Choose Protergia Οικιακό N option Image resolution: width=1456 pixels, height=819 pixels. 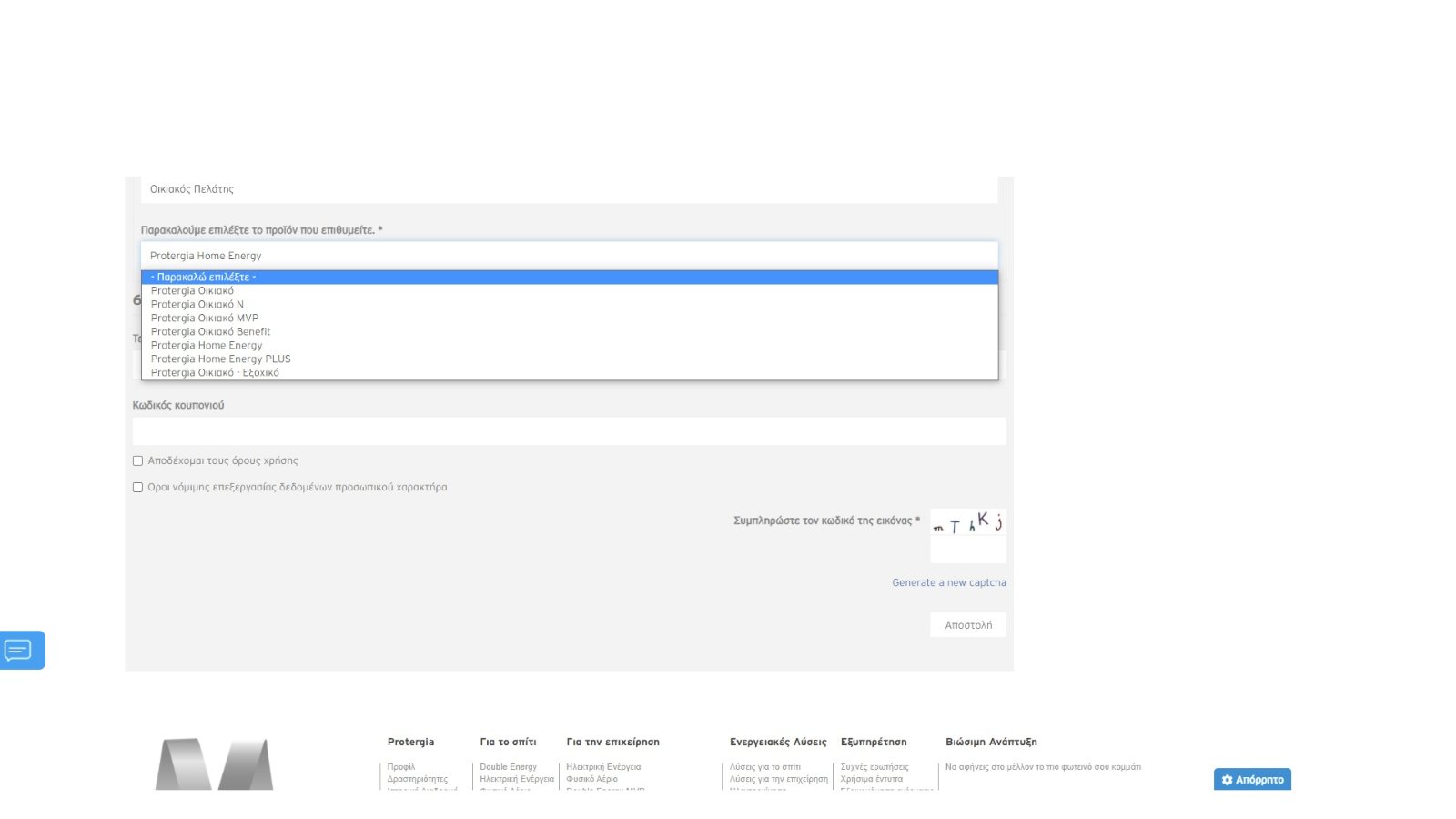pos(570,305)
